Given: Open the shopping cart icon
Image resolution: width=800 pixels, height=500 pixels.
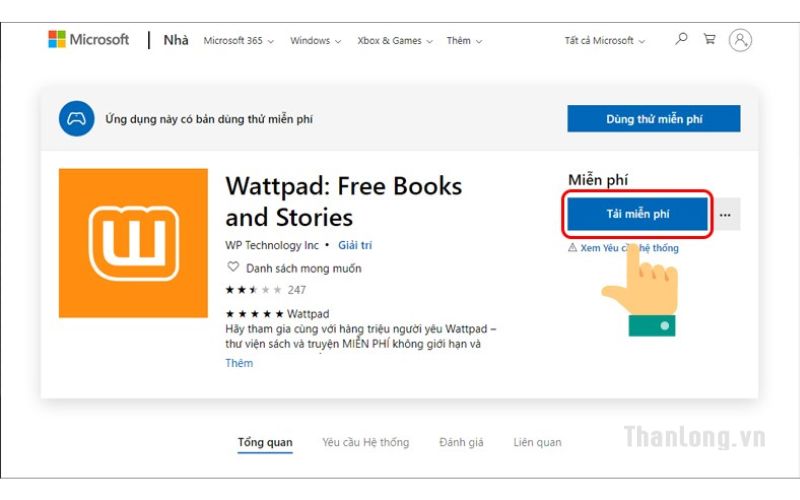Looking at the screenshot, I should [709, 40].
